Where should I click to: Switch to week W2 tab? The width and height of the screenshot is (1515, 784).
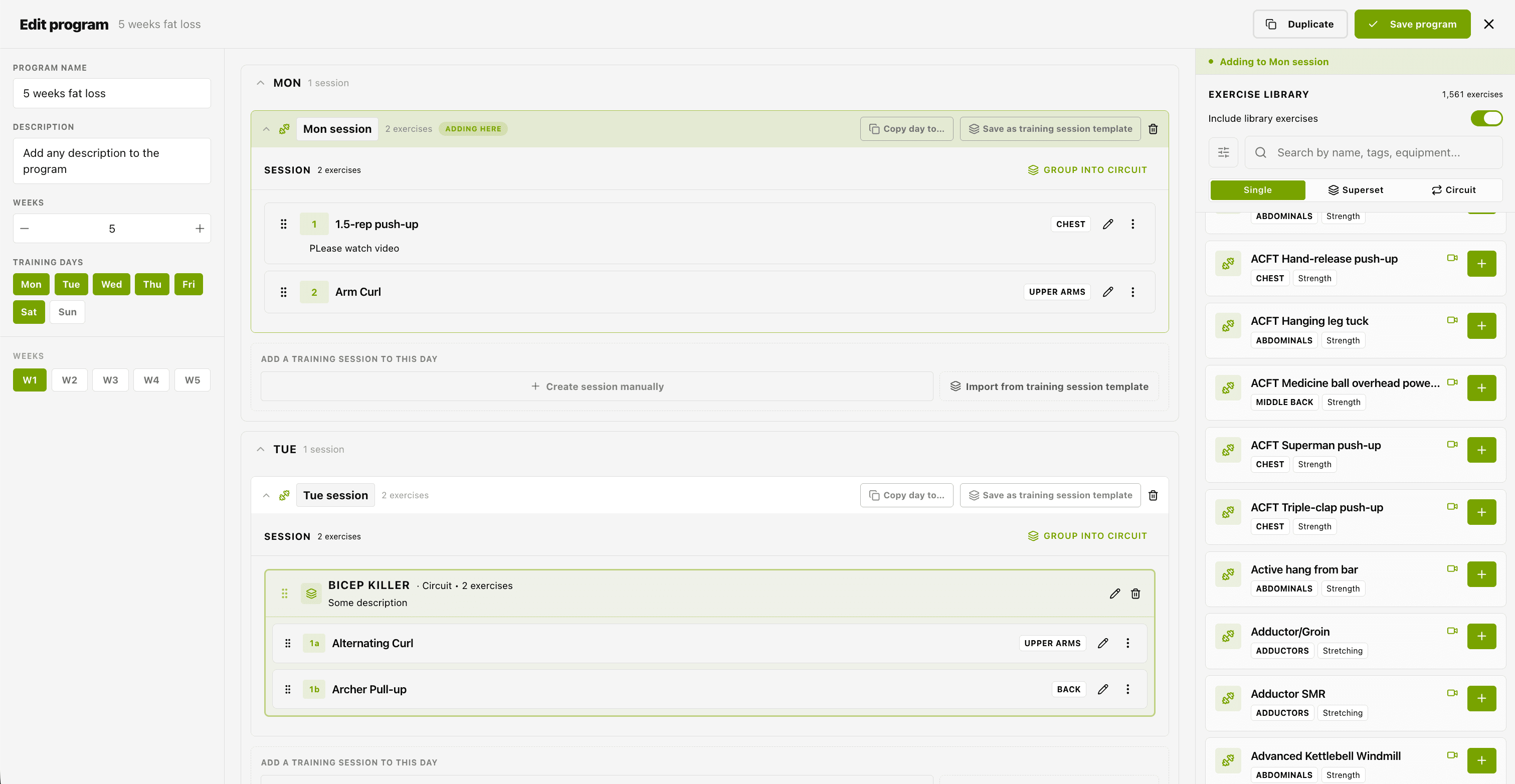point(69,380)
